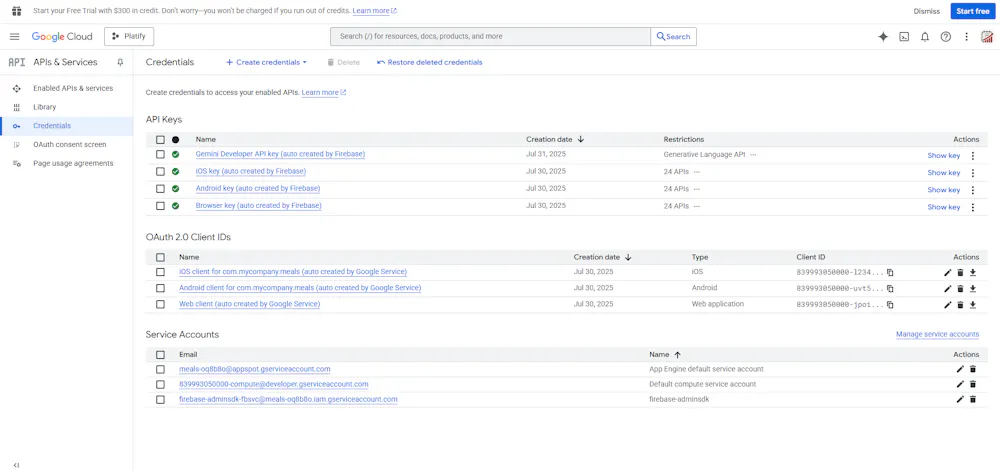Screen dimensions: 1000x471
Task: Edit the Android OAuth client
Action: tap(948, 289)
